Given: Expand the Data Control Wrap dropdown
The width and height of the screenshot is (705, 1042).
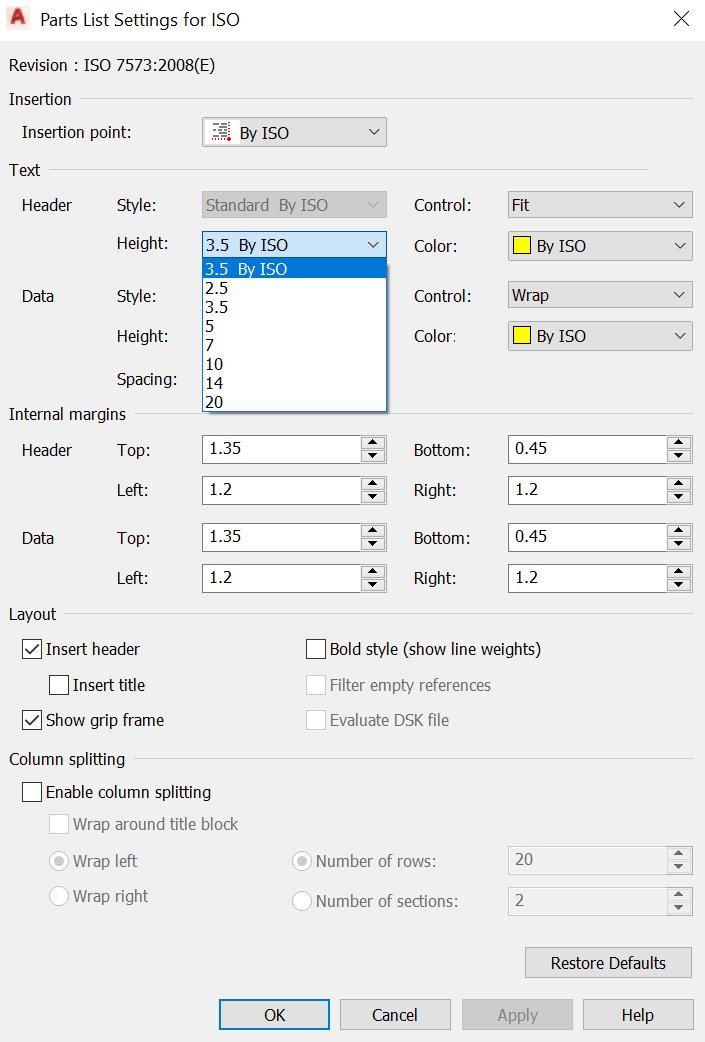Looking at the screenshot, I should coord(600,296).
